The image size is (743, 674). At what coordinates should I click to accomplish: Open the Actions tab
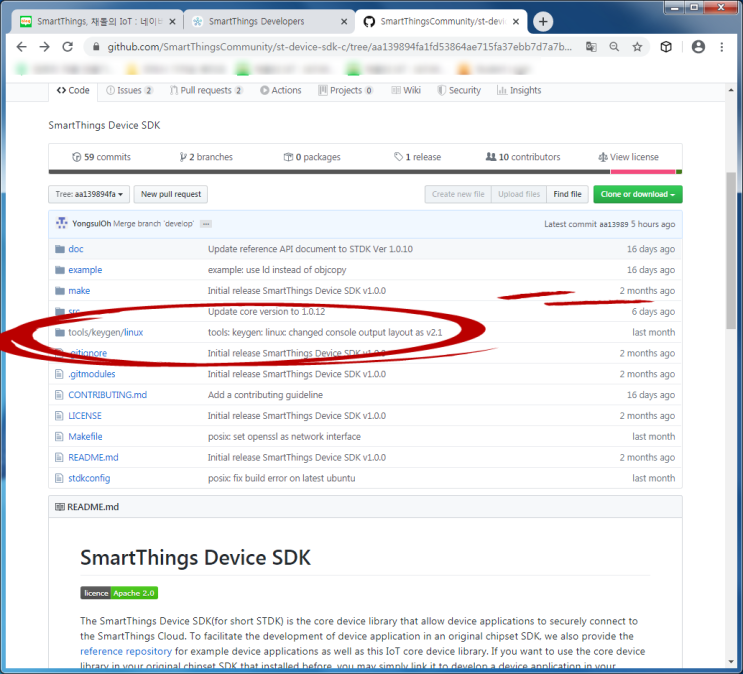pos(281,90)
